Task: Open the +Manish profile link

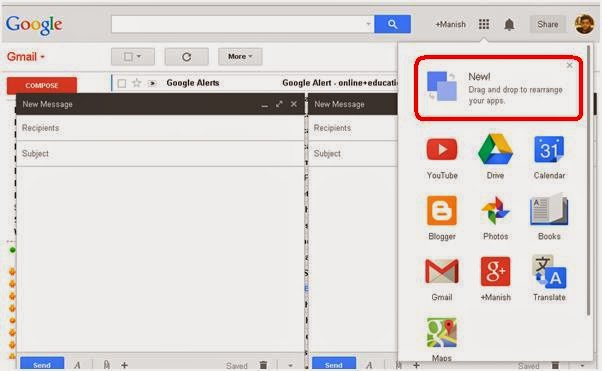Action: pyautogui.click(x=450, y=24)
